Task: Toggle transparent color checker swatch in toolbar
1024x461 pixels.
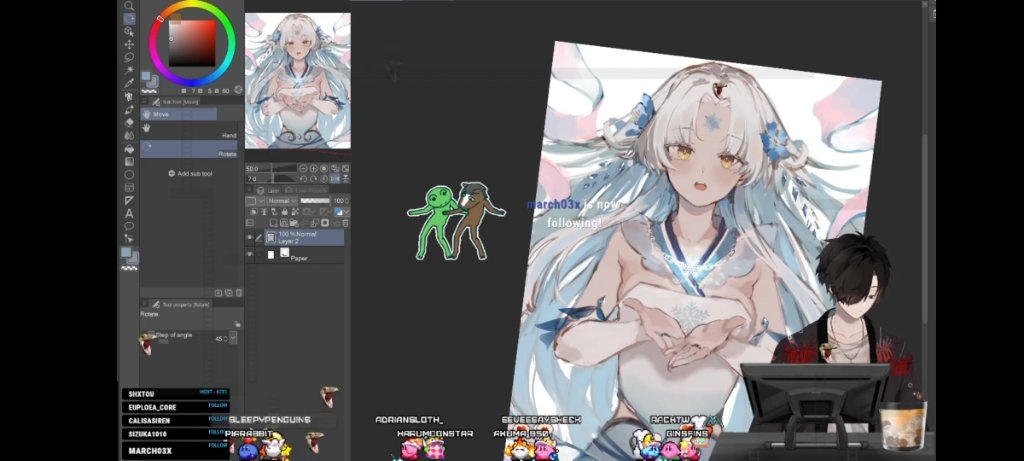Action: pos(129,268)
